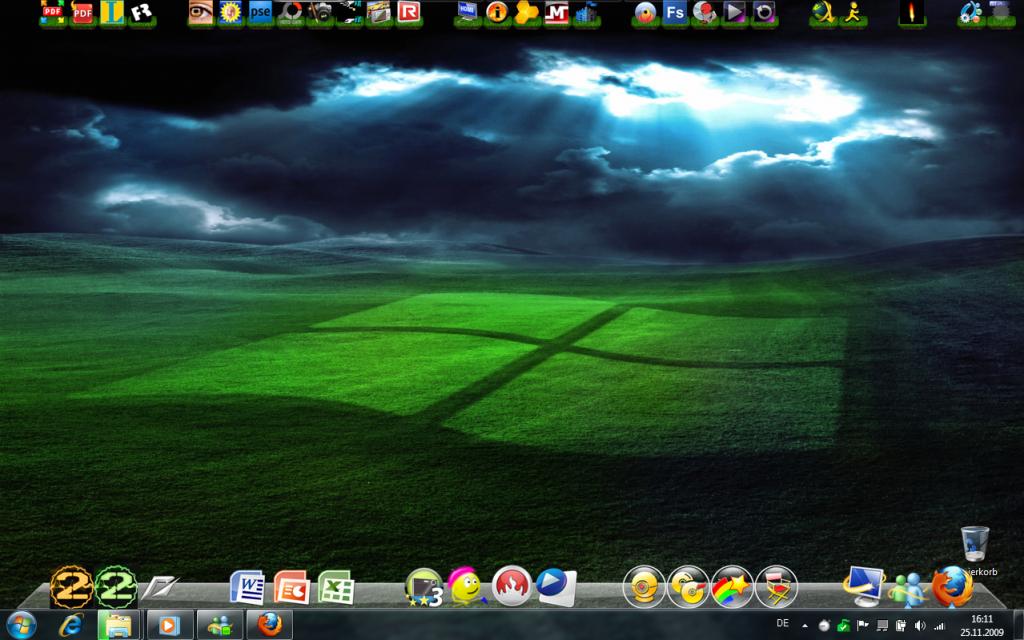This screenshot has width=1024, height=640.
Task: Launch Firefox from the bottom dock
Action: click(952, 586)
